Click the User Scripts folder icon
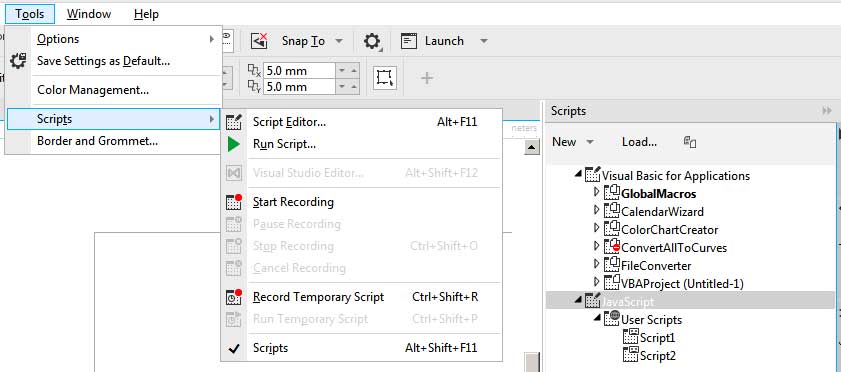 pos(611,319)
